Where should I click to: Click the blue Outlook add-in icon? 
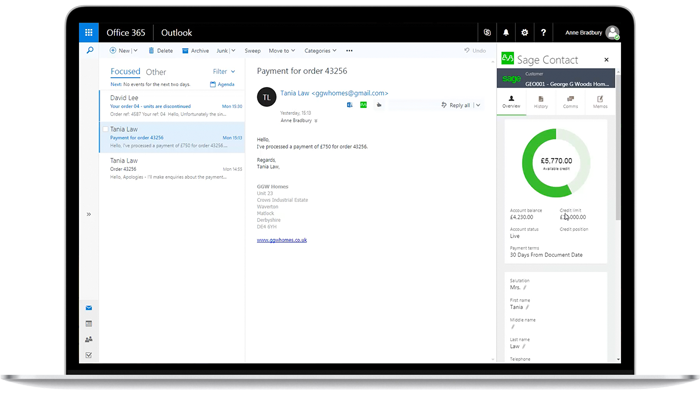(350, 105)
